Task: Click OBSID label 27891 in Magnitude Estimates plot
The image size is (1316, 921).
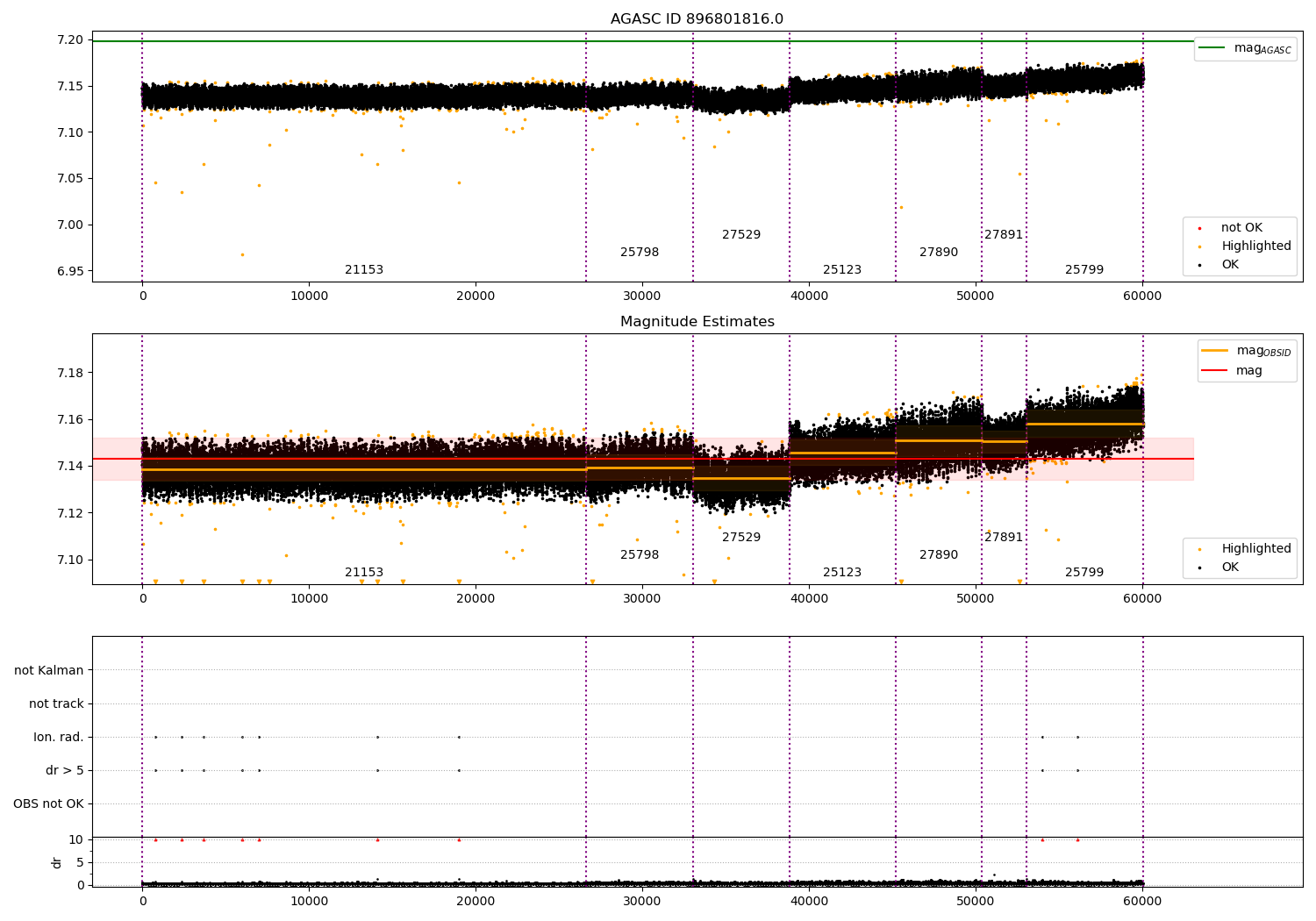Action: (x=1004, y=538)
